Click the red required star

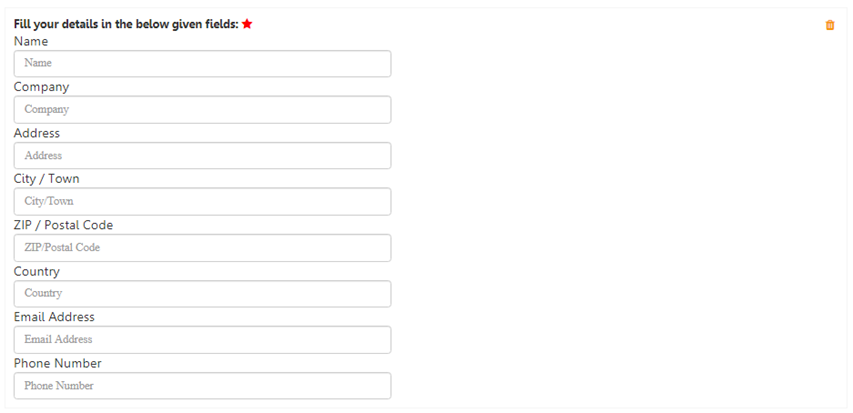click(247, 24)
